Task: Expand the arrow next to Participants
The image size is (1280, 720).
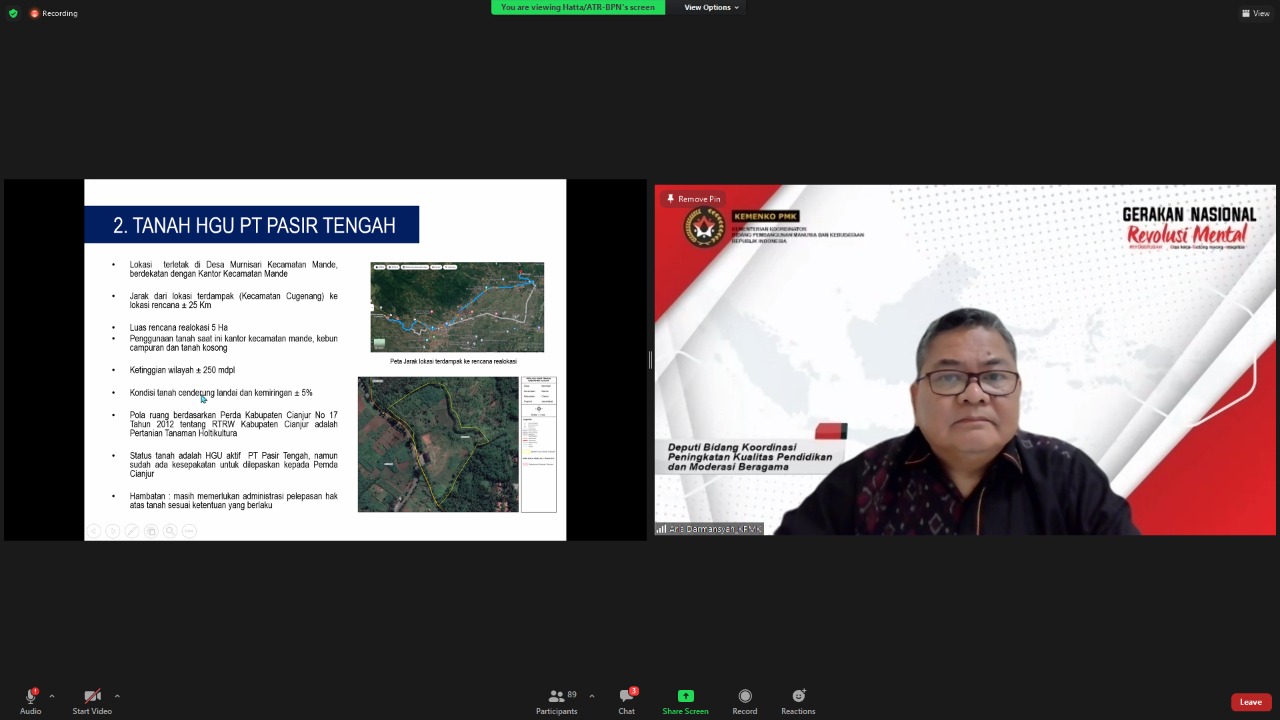Action: (x=592, y=696)
